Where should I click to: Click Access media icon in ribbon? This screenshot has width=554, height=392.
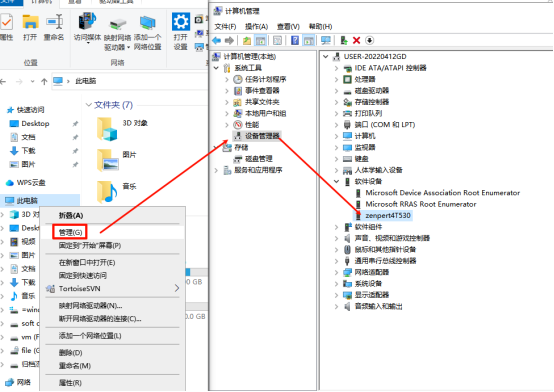coord(87,21)
